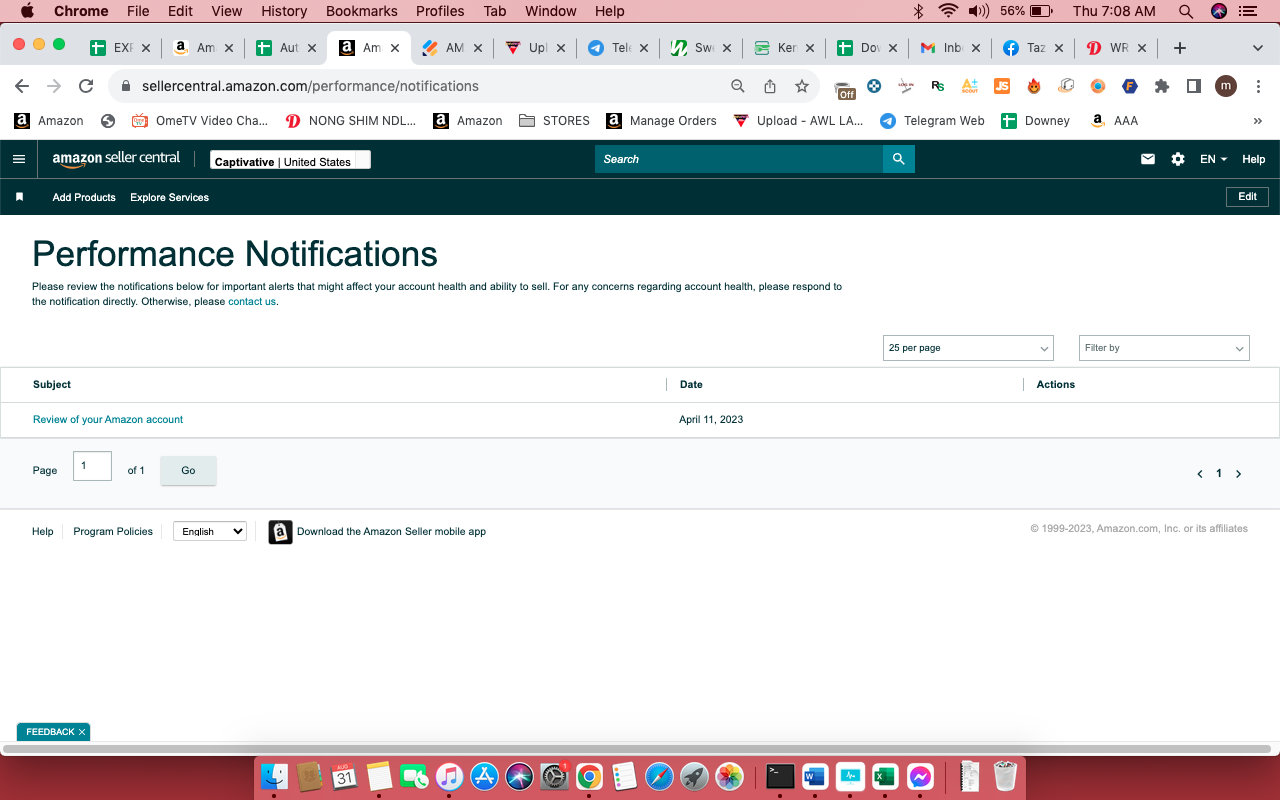This screenshot has width=1280, height=800.
Task: Switch to the Inbox Gmail tab
Action: tap(951, 48)
